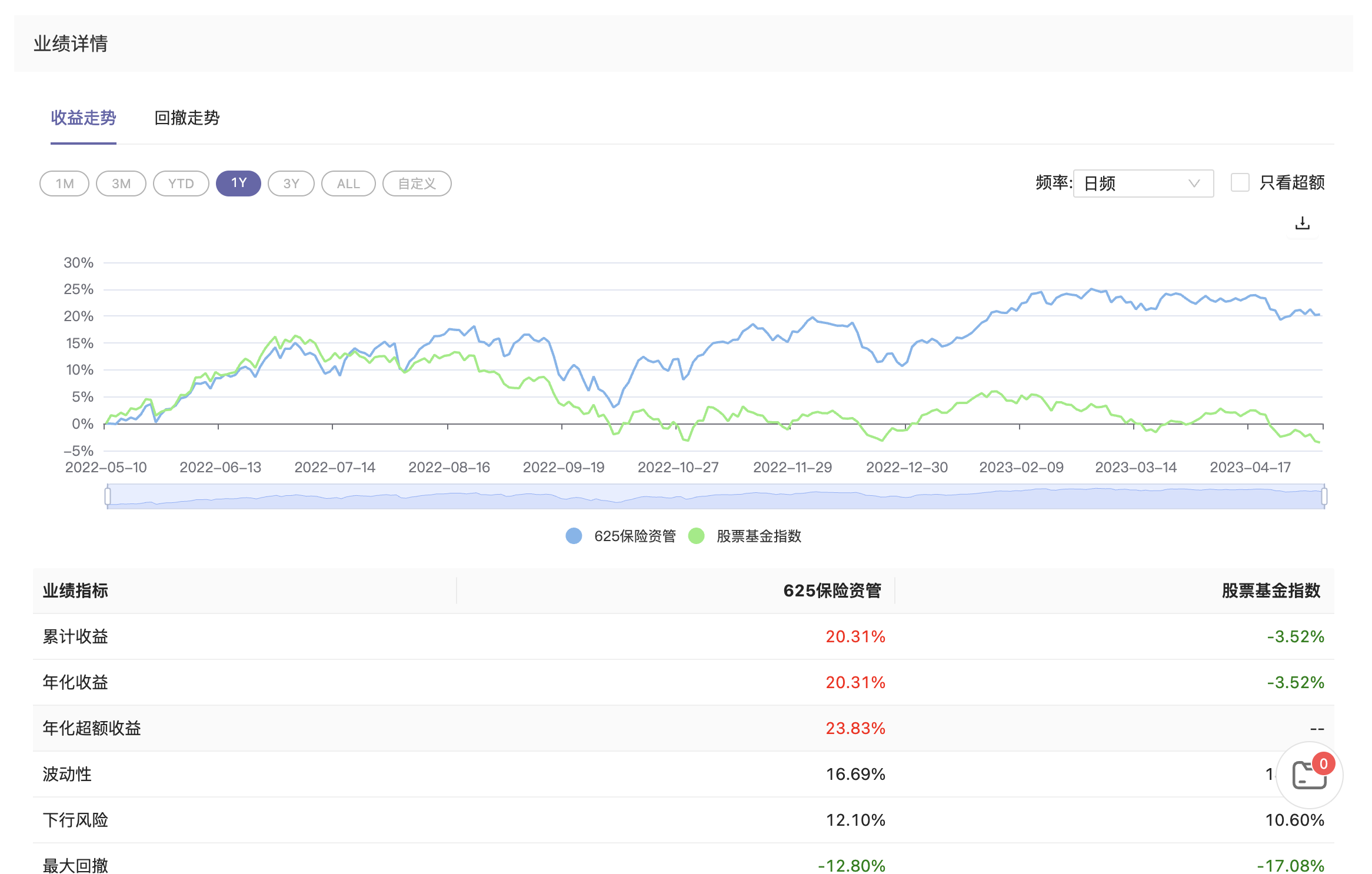1372x874 pixels.
Task: Click the red badge showing 0
Action: (x=1323, y=763)
